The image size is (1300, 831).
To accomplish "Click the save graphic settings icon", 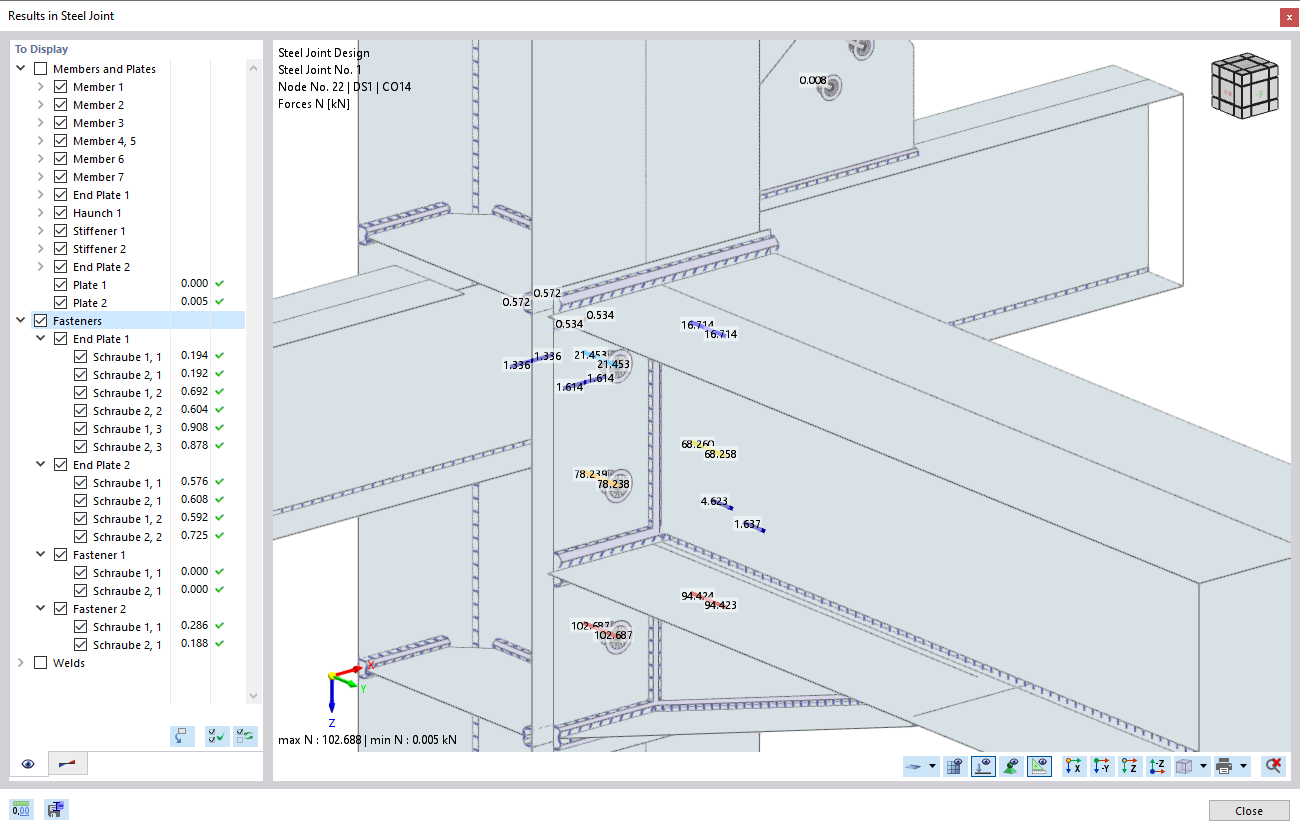I will tap(55, 809).
